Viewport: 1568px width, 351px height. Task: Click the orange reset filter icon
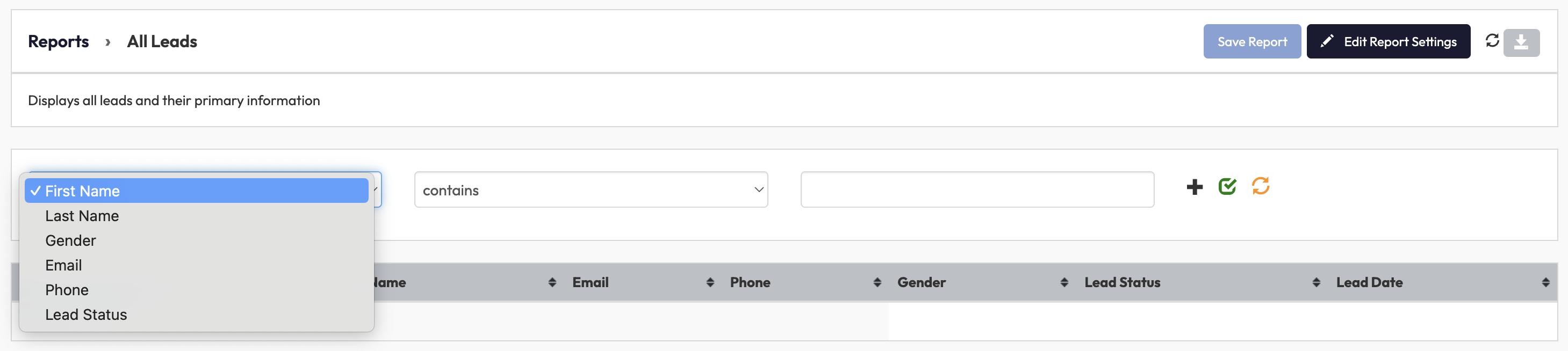[1260, 186]
